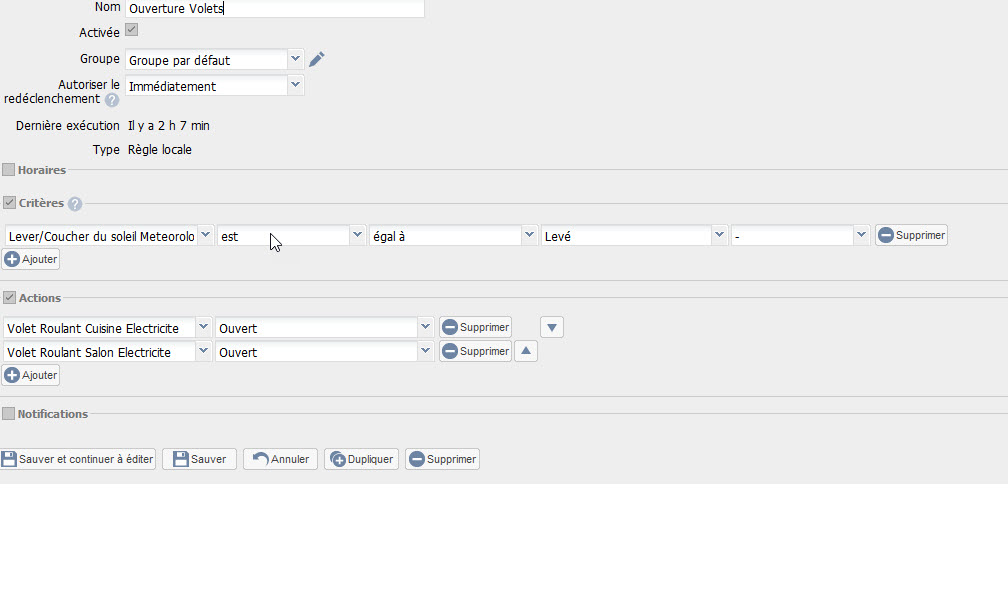Move Volet Roulant Cuisine action down
This screenshot has height=614, width=1008.
pyautogui.click(x=552, y=327)
